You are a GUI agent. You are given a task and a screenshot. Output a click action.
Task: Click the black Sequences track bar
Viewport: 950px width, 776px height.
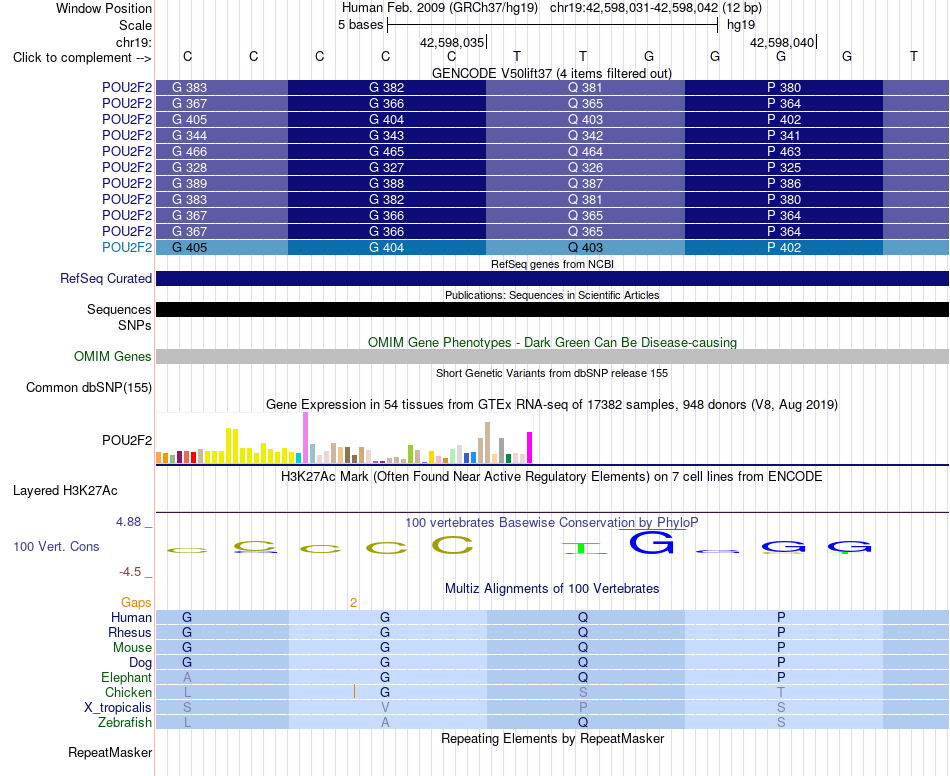tap(552, 309)
